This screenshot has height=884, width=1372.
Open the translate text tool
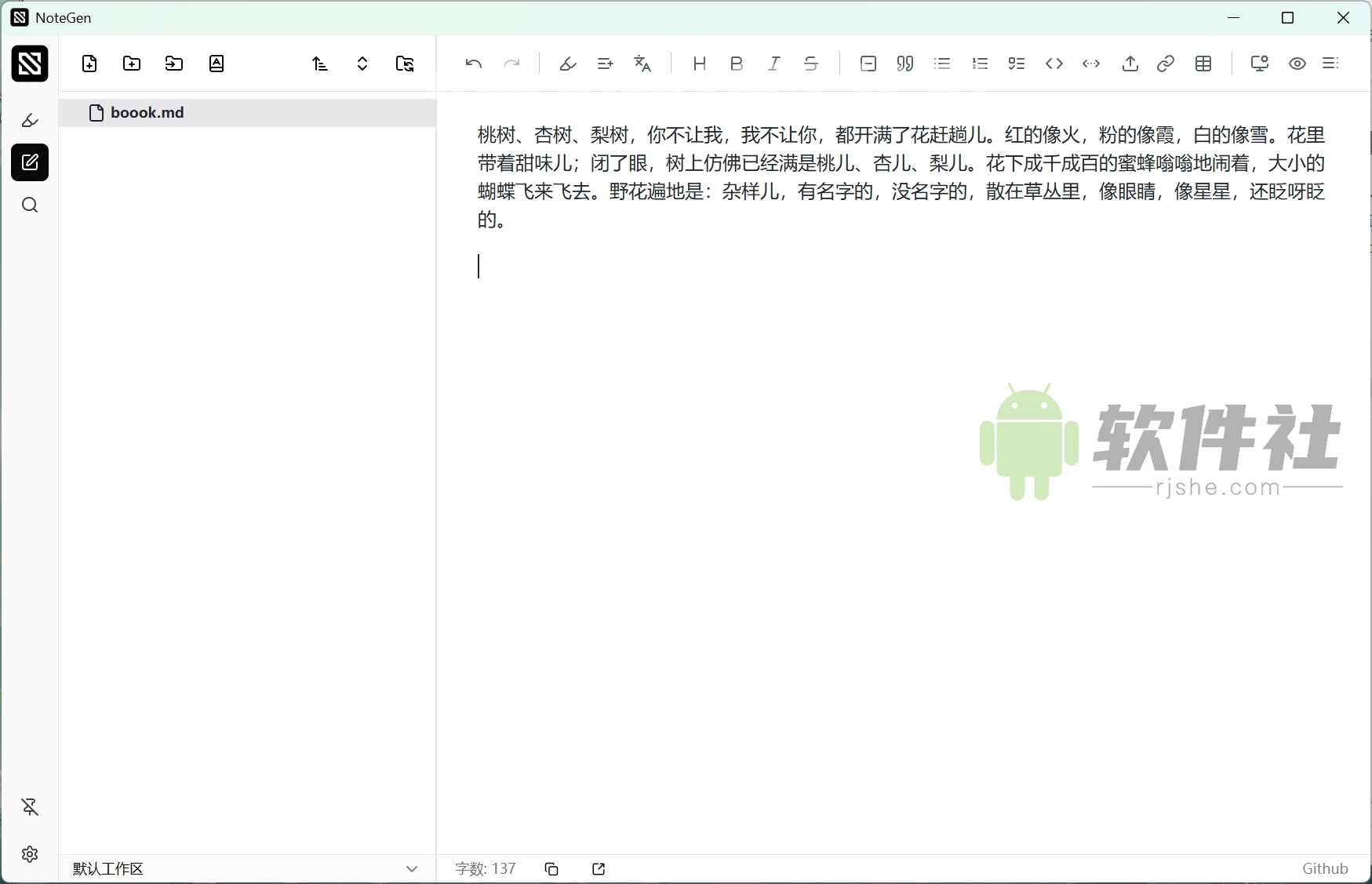coord(642,64)
